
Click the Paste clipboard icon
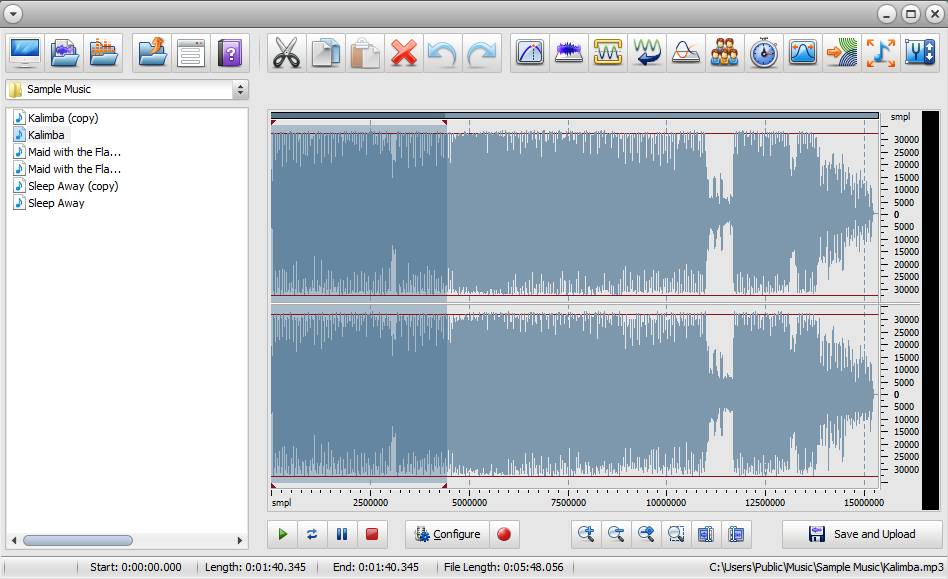365,53
